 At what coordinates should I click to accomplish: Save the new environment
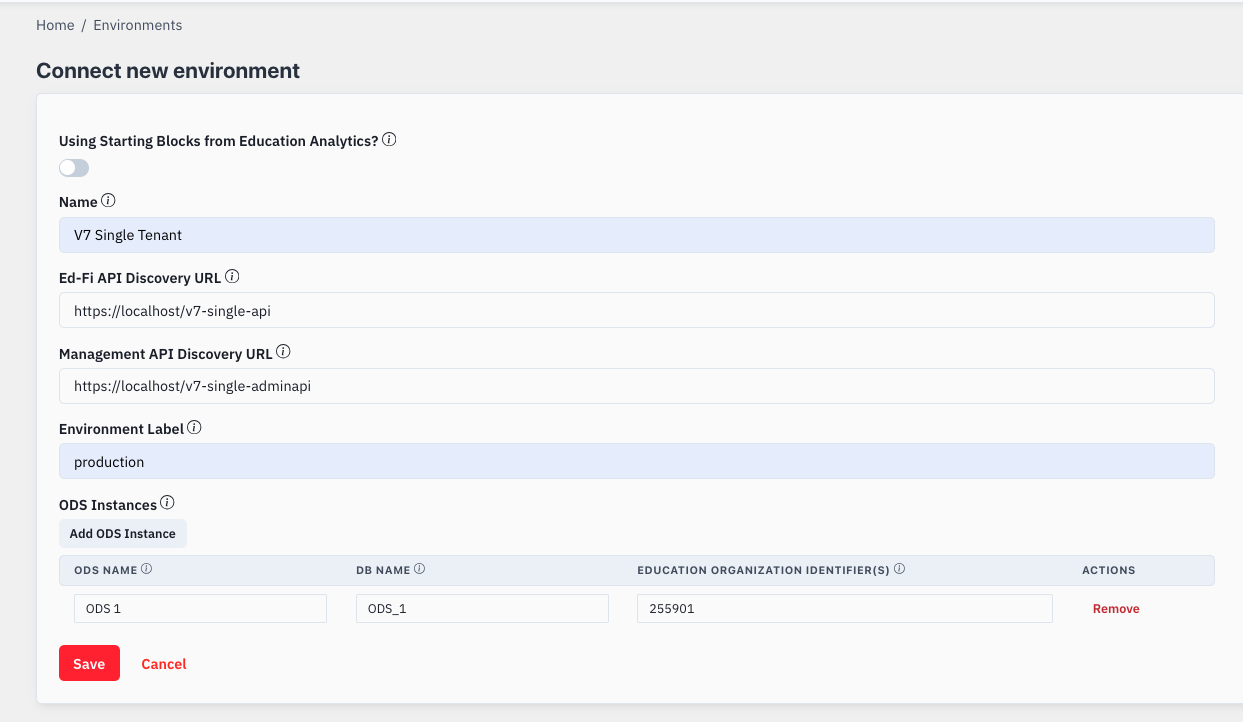89,663
